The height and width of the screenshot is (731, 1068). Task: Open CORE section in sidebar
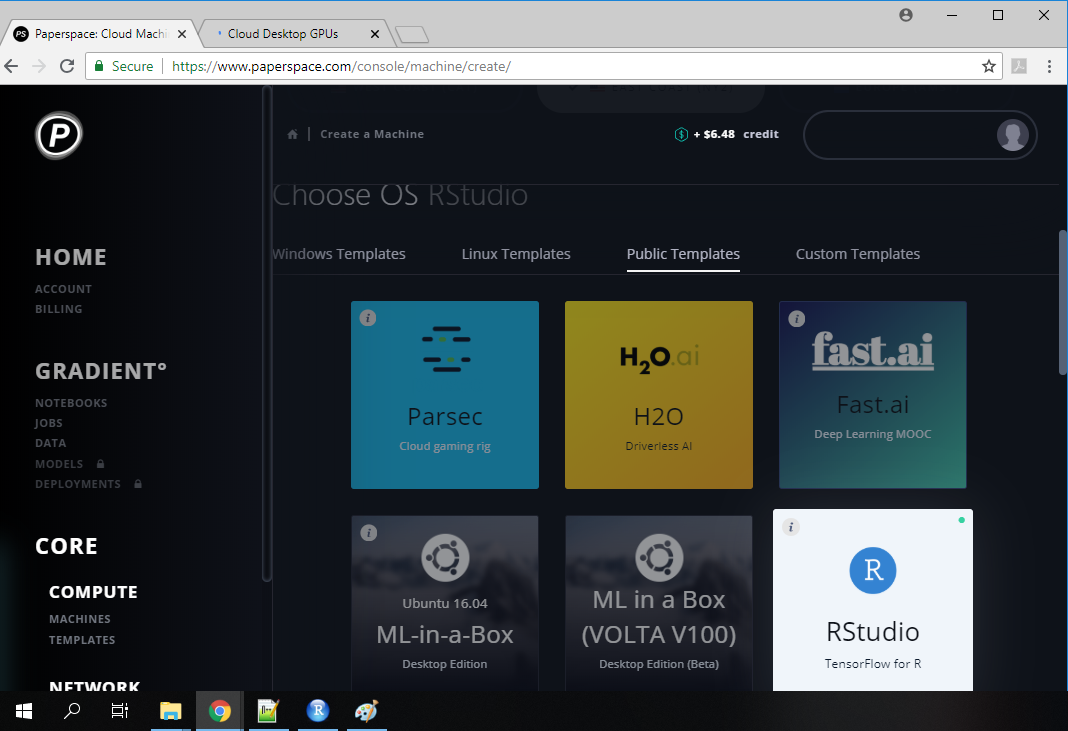[66, 546]
